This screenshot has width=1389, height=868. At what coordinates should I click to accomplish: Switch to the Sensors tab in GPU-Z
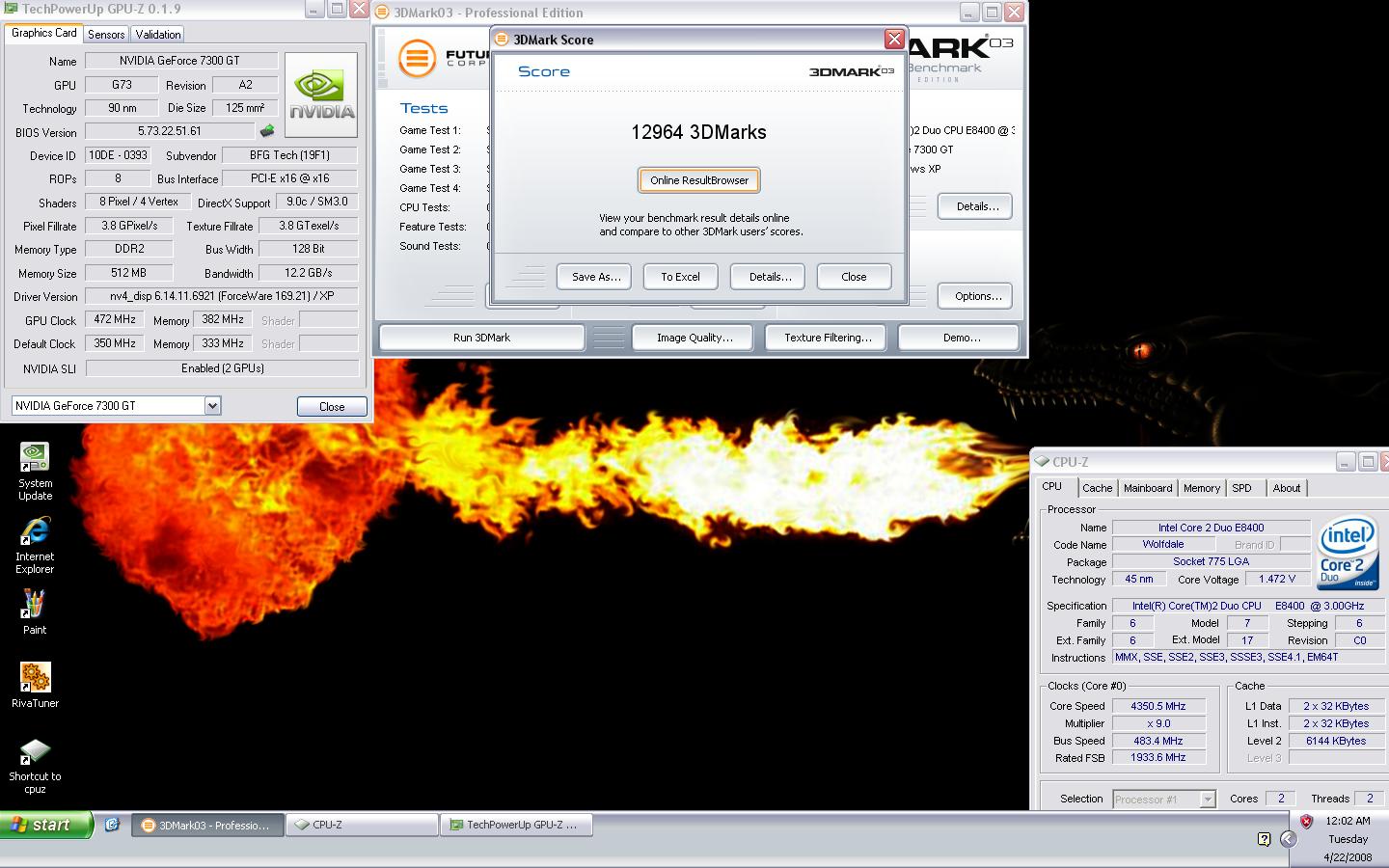tap(106, 34)
